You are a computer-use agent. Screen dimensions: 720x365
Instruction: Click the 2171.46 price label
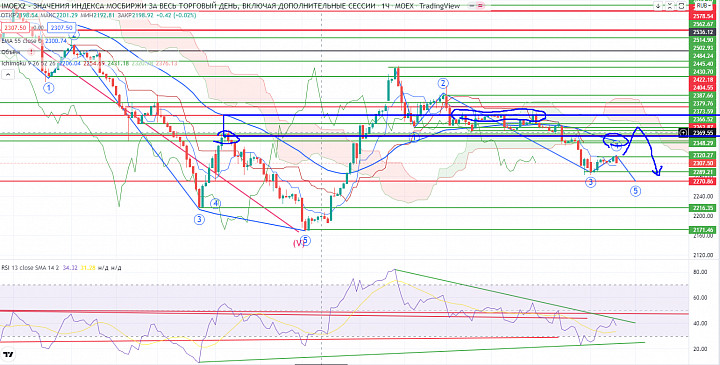coord(704,229)
